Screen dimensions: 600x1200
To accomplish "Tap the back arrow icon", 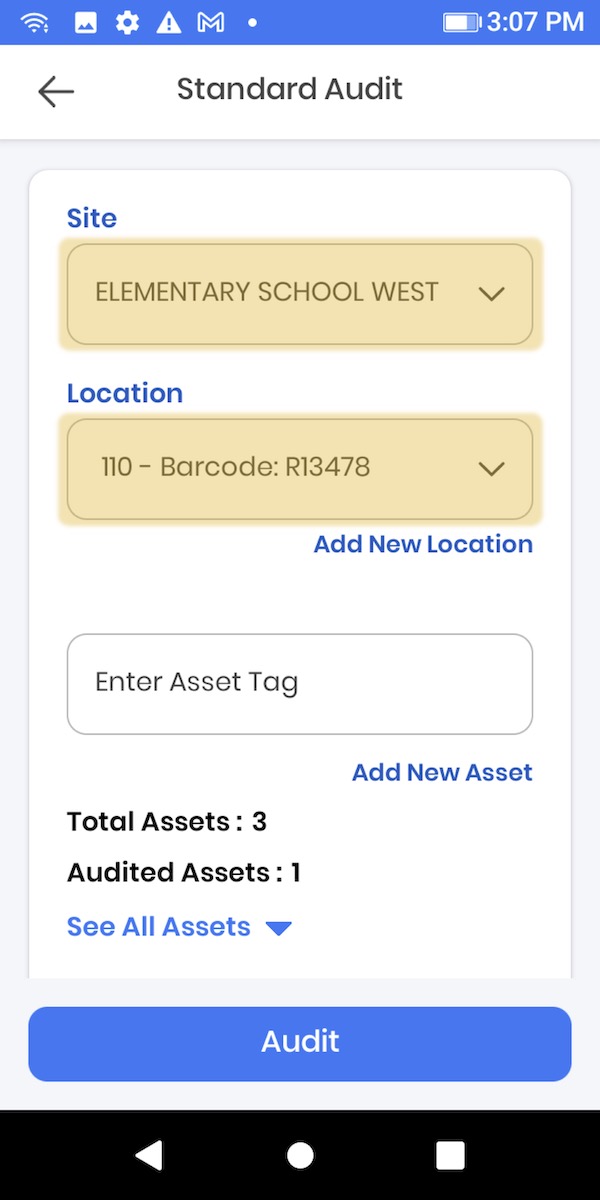I will [56, 91].
